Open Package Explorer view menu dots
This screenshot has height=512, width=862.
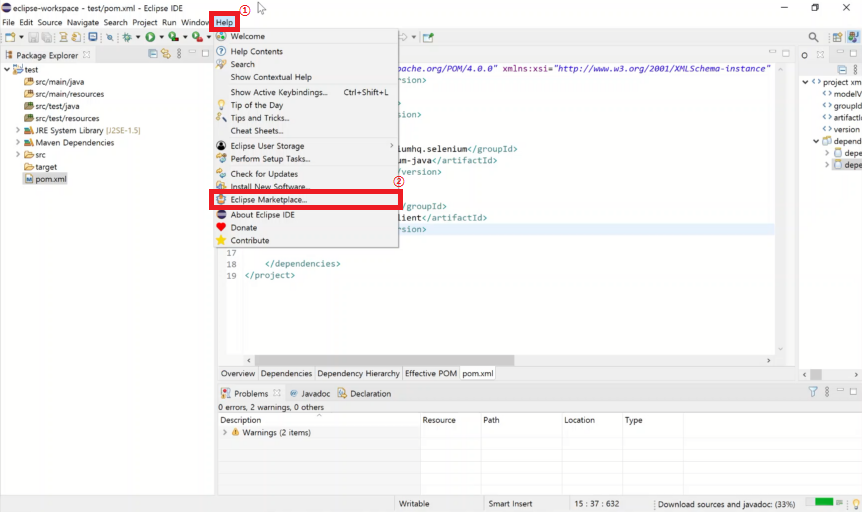click(x=179, y=54)
